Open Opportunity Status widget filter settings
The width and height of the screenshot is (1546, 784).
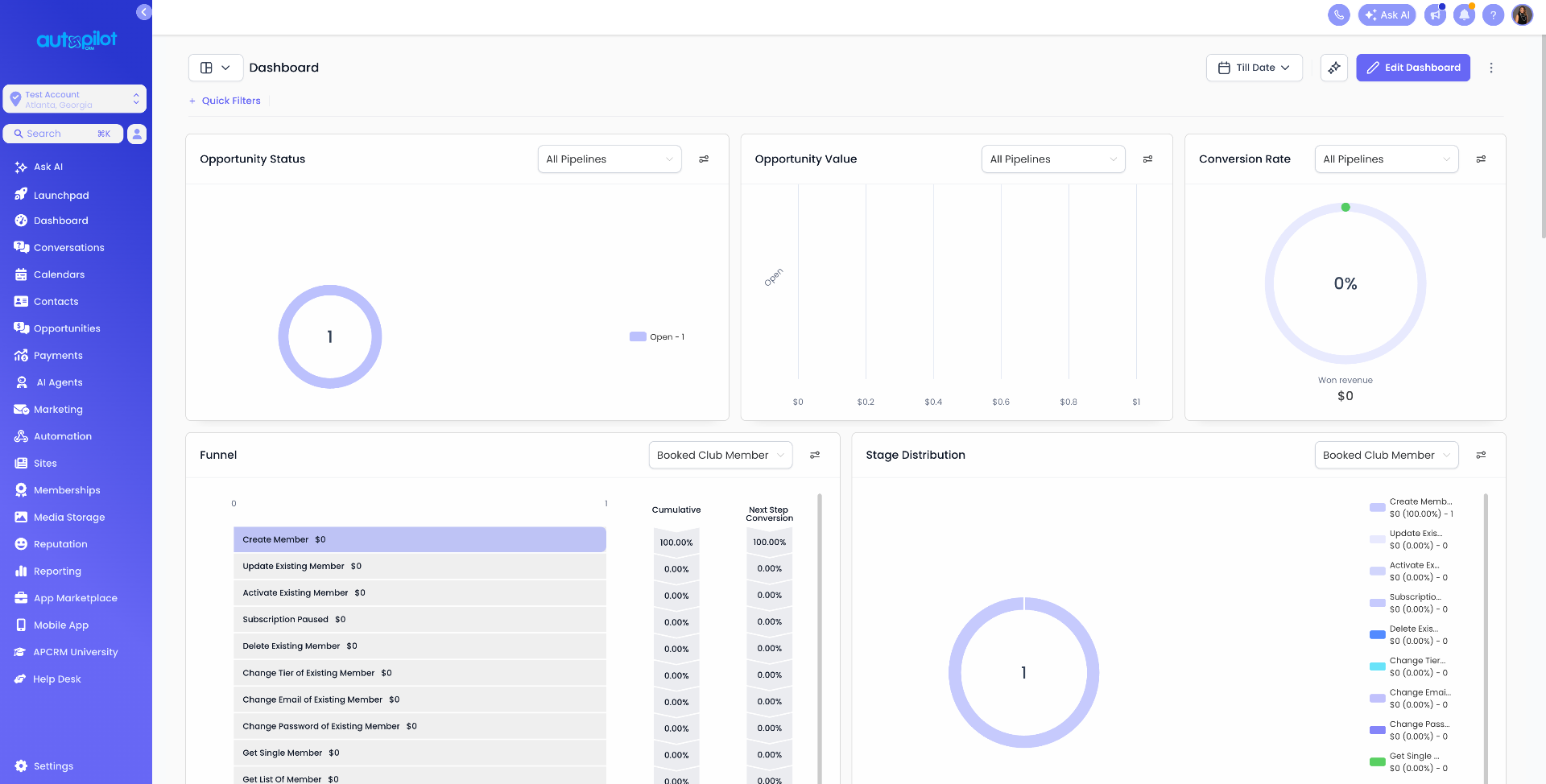(x=704, y=159)
